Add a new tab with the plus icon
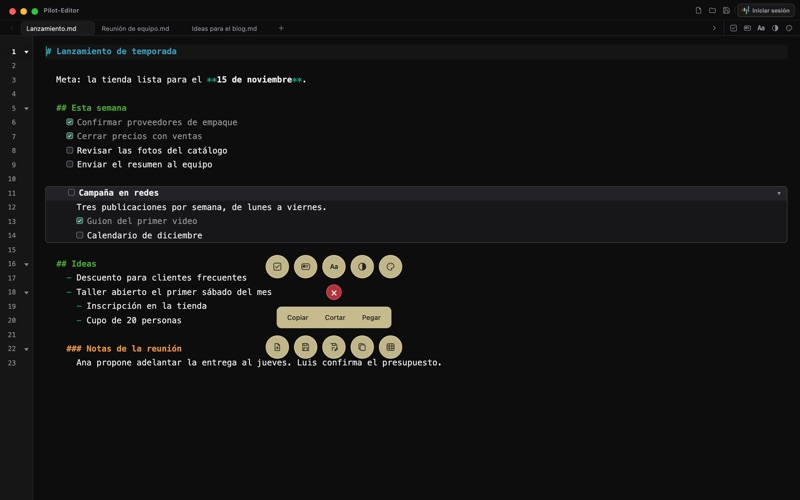Viewport: 800px width, 500px height. click(x=281, y=28)
